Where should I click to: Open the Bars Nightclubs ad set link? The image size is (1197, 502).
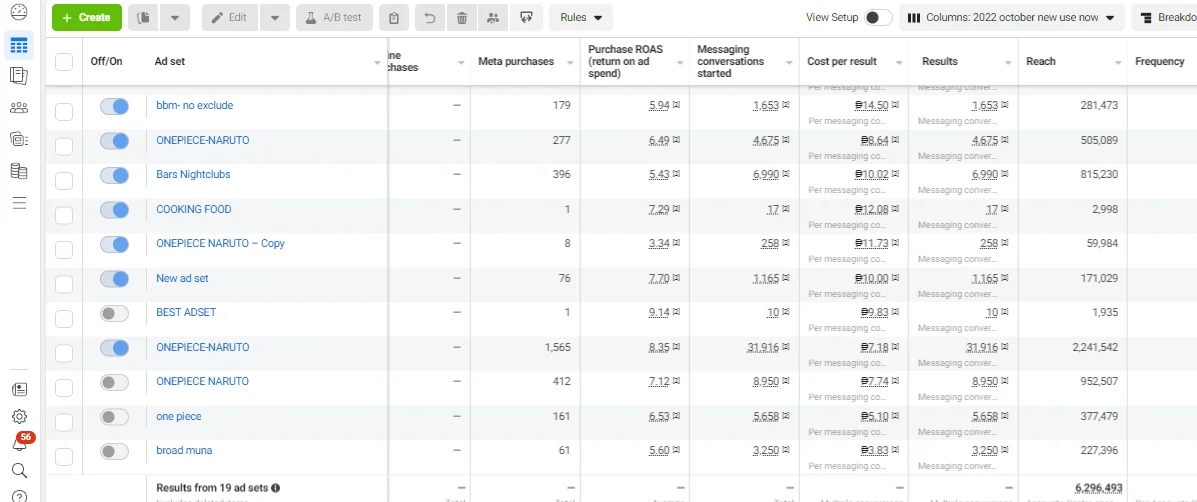tap(193, 175)
